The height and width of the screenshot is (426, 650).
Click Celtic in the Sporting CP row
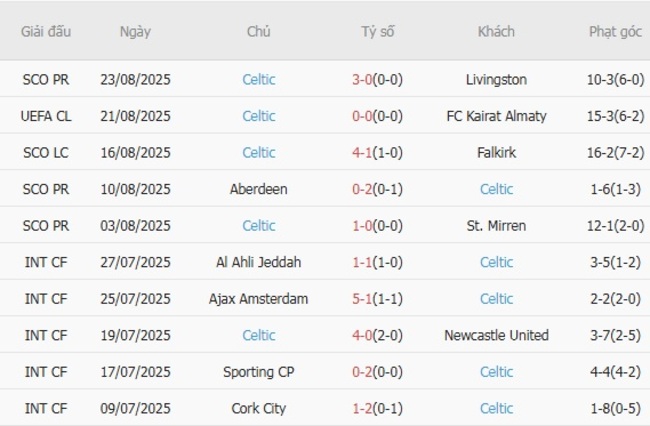point(496,372)
